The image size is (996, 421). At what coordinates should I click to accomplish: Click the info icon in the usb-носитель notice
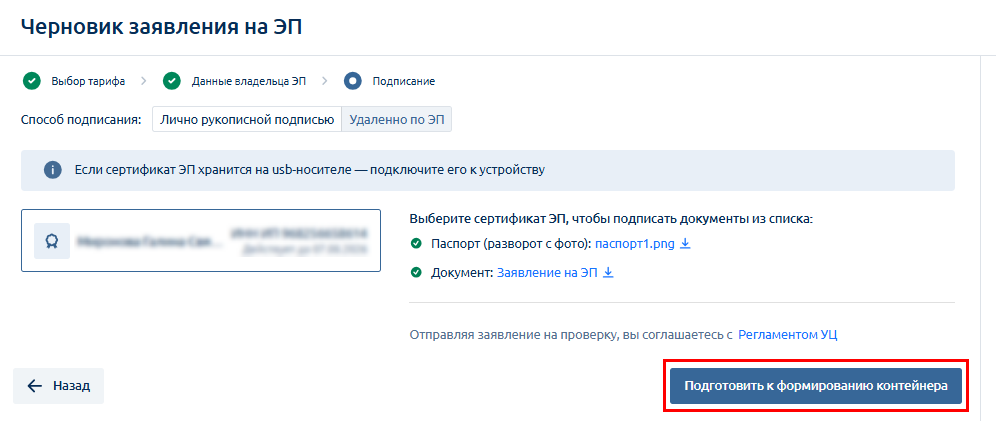(x=53, y=170)
